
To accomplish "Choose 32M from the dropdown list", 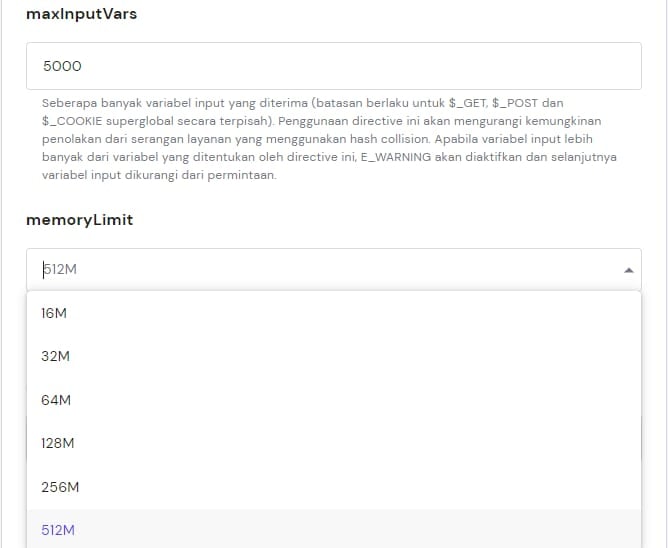I will point(55,356).
